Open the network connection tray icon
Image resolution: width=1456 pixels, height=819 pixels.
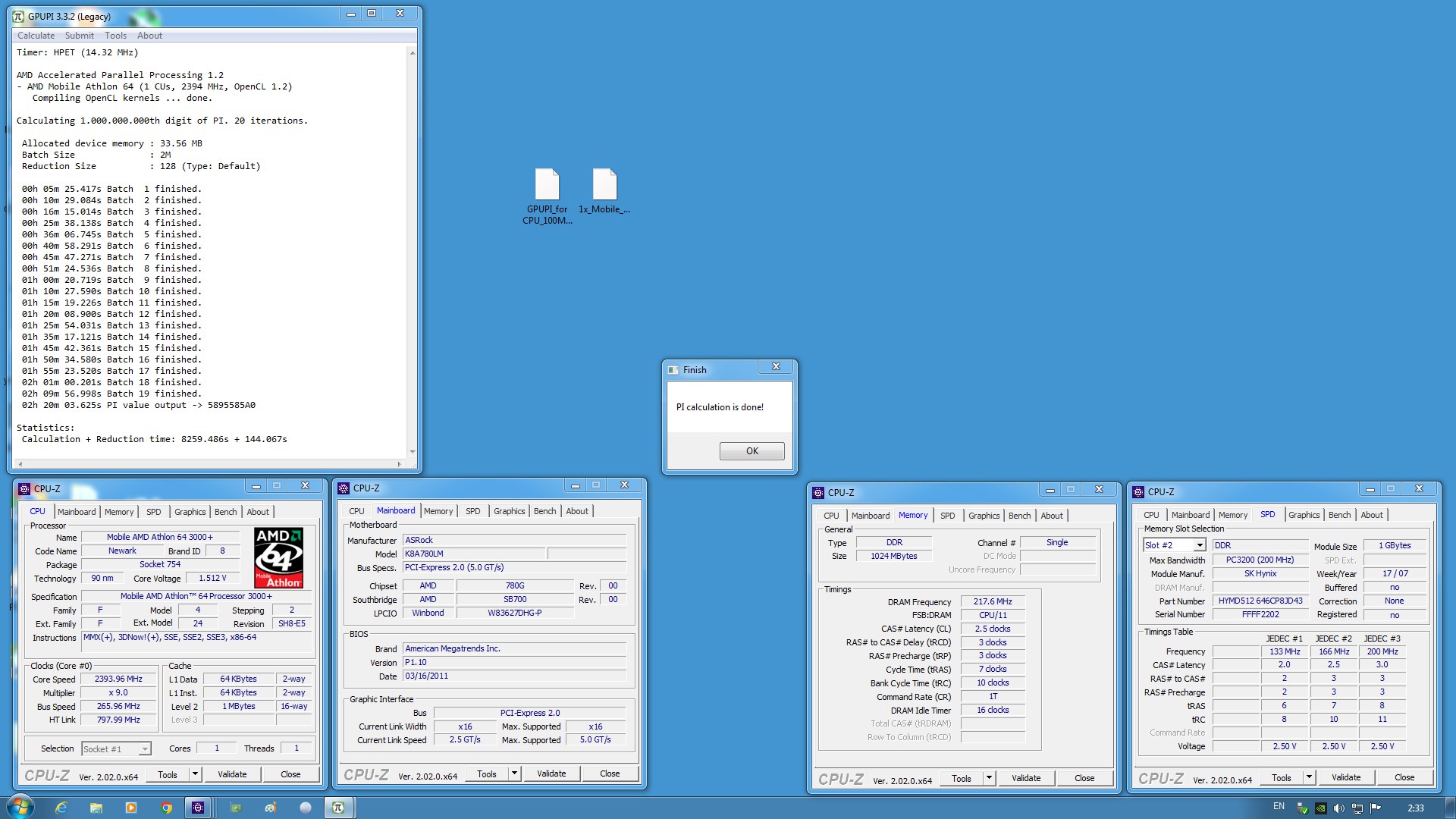1357,808
